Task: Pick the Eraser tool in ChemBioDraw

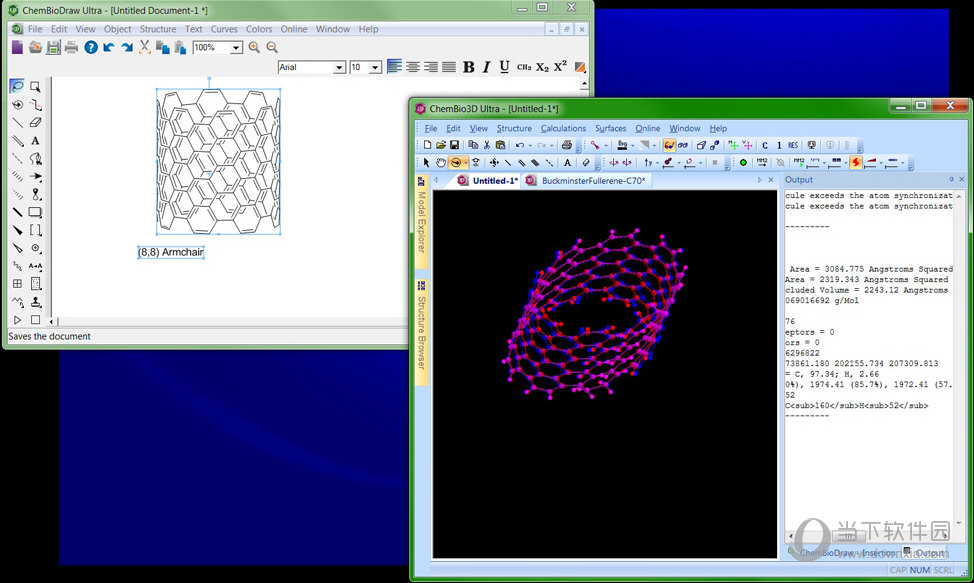Action: (x=35, y=122)
